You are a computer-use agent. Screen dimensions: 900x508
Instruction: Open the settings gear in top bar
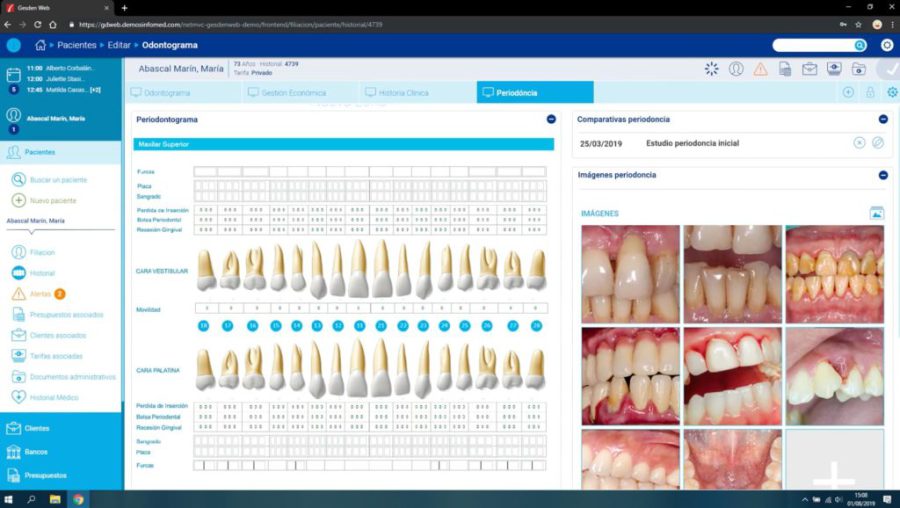pyautogui.click(x=886, y=45)
